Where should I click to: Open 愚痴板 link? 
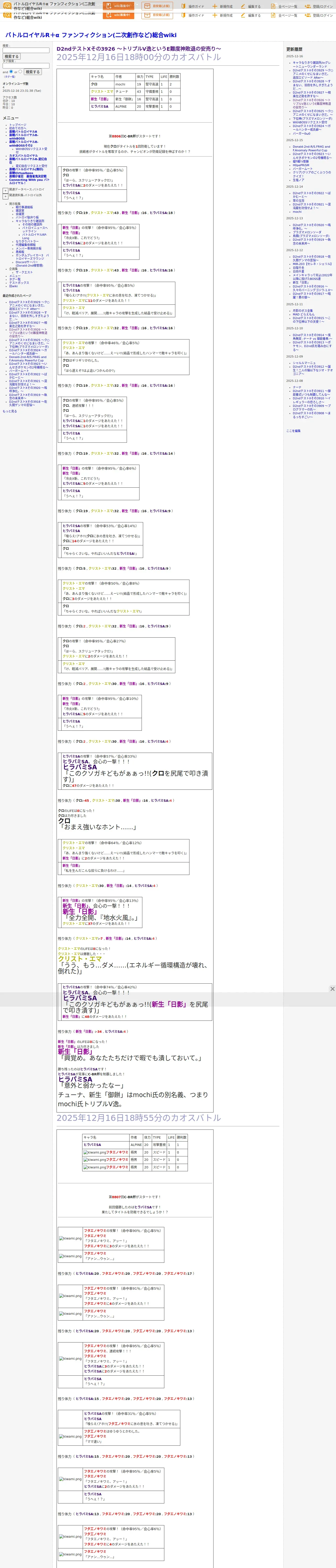pyautogui.click(x=20, y=252)
